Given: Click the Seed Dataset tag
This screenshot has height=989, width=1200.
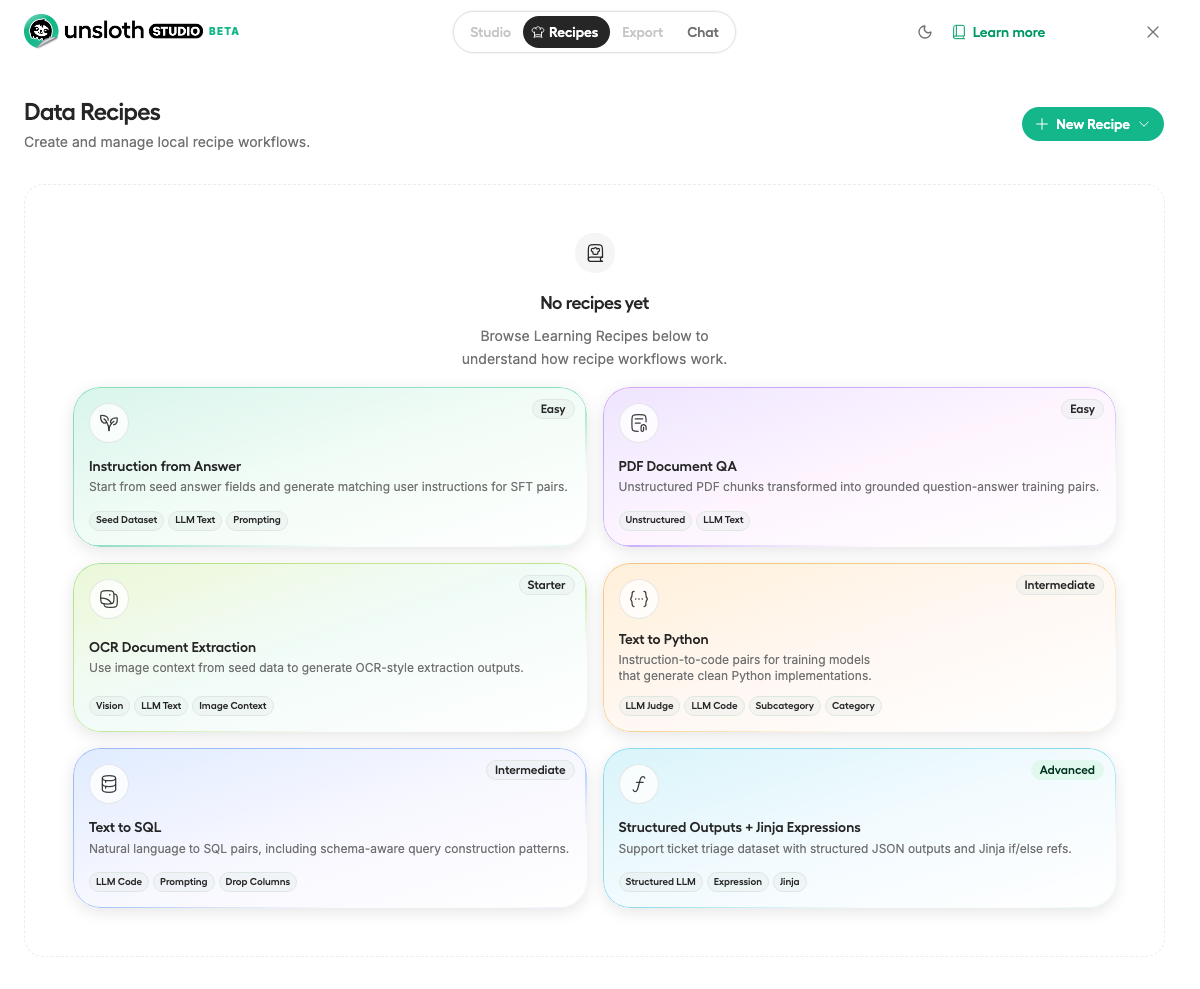Looking at the screenshot, I should pyautogui.click(x=126, y=520).
